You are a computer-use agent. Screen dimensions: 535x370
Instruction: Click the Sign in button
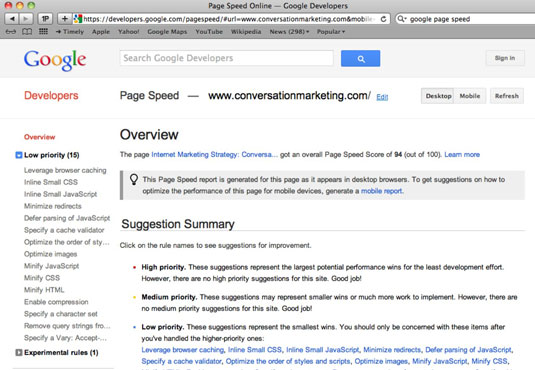tap(505, 58)
